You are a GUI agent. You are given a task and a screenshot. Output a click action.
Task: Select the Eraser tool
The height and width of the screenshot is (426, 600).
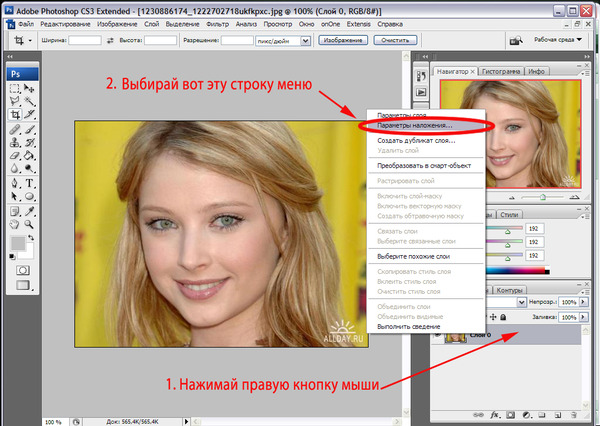pyautogui.click(x=15, y=156)
